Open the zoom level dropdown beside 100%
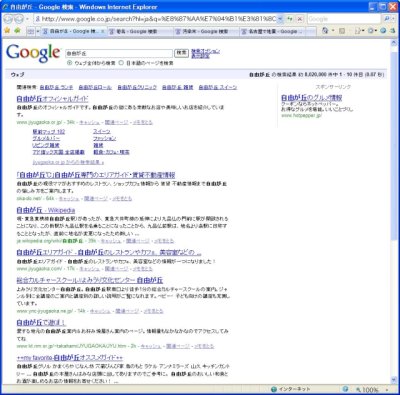This screenshot has height=395, width=400. coord(387,389)
